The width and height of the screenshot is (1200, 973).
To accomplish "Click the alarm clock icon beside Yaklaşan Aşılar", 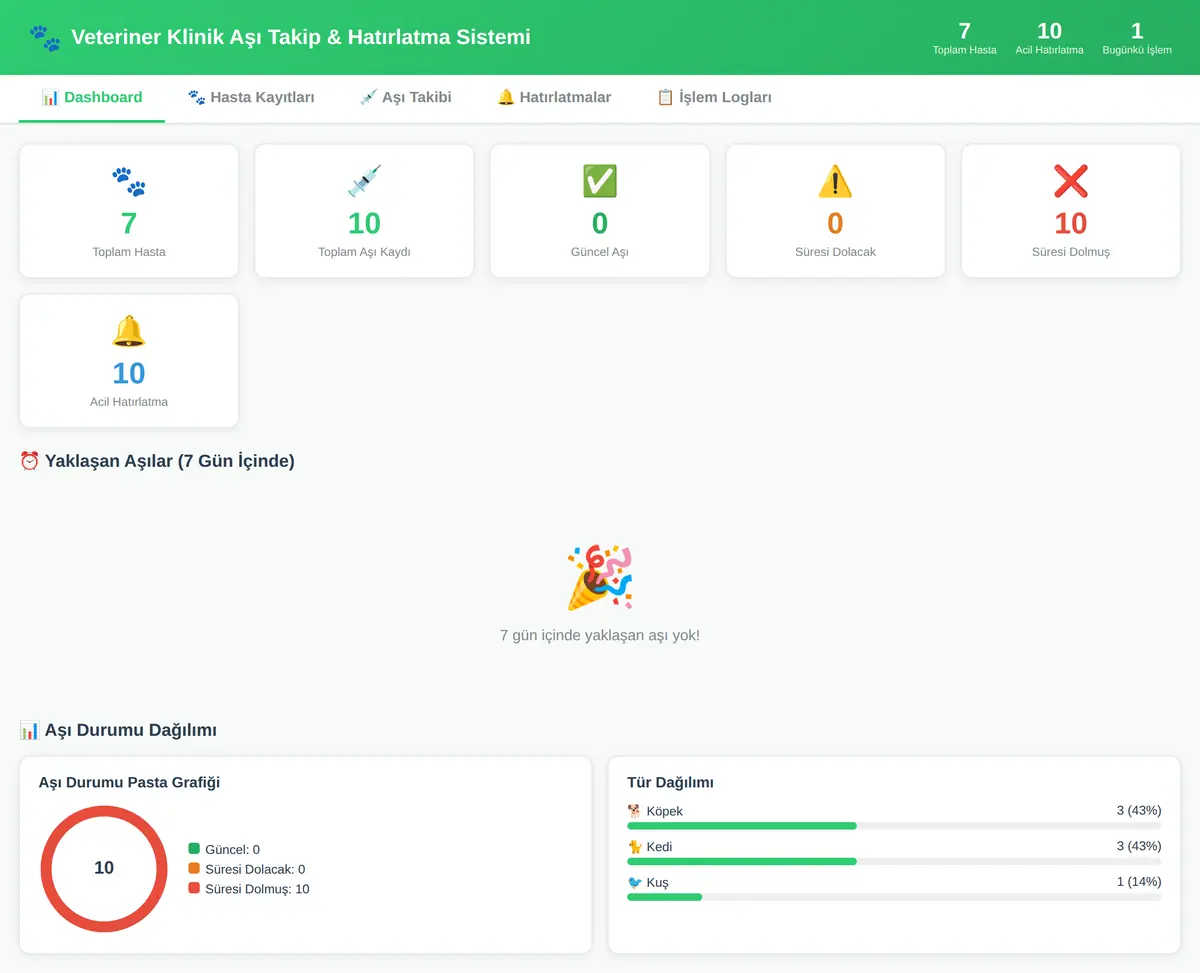I will click(30, 461).
